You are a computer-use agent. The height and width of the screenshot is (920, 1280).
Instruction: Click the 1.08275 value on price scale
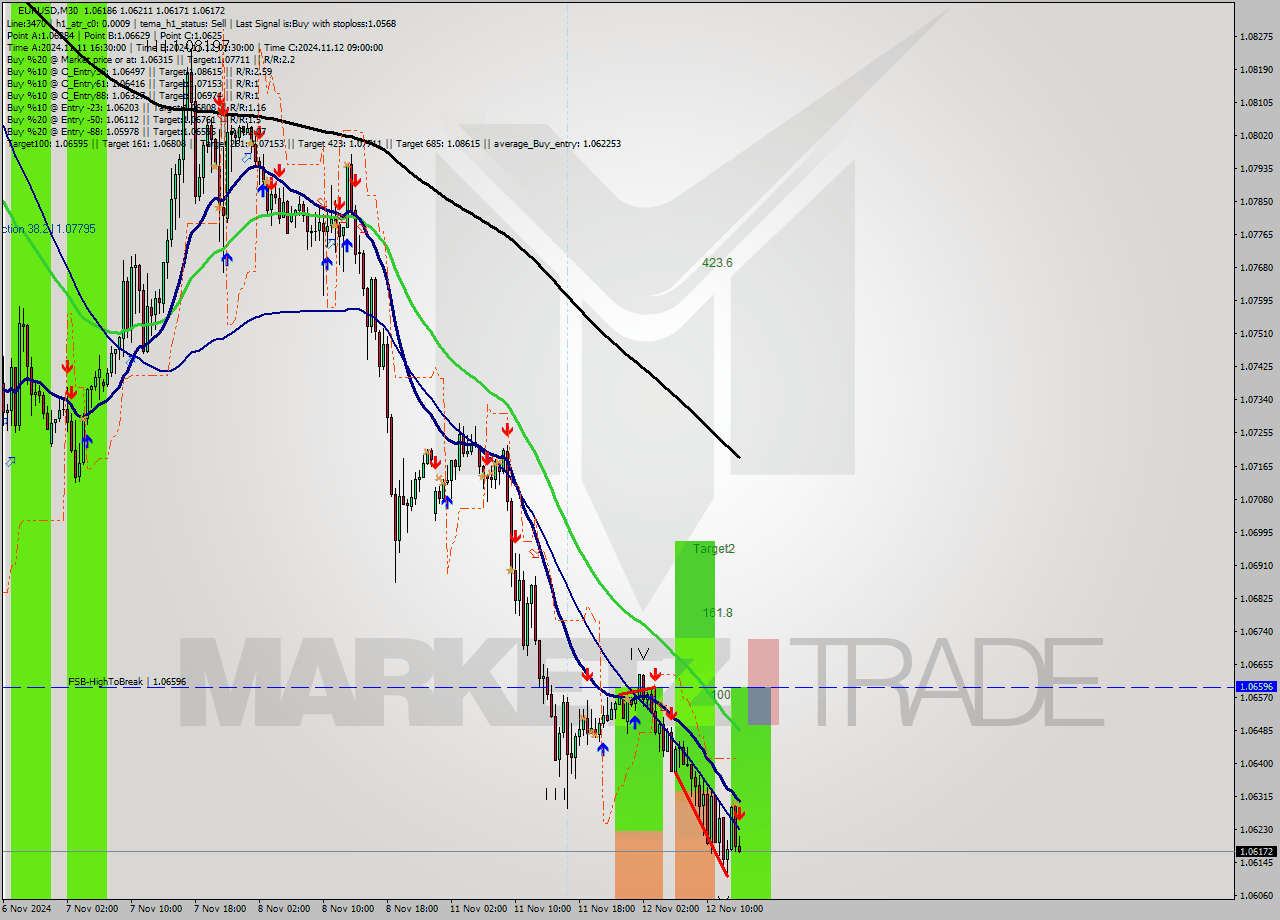pyautogui.click(x=1256, y=36)
